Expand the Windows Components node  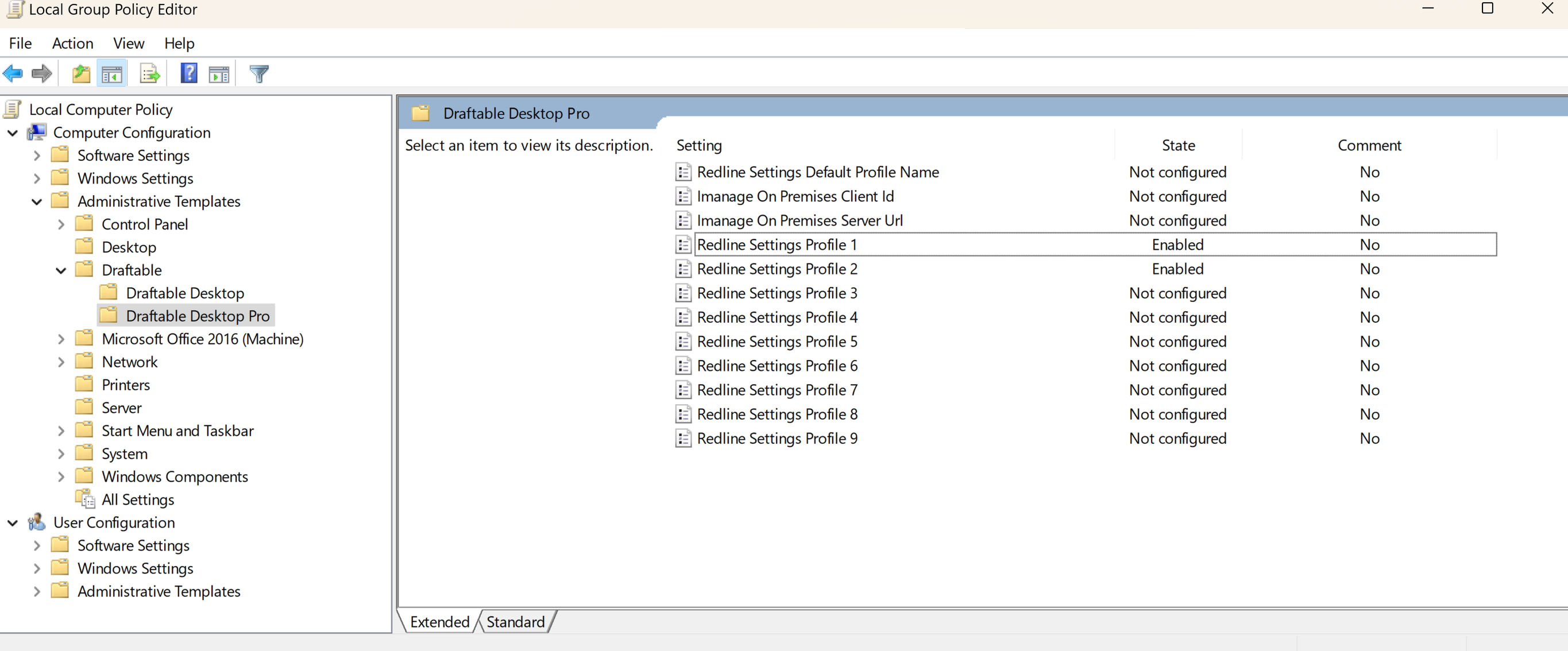tap(61, 476)
